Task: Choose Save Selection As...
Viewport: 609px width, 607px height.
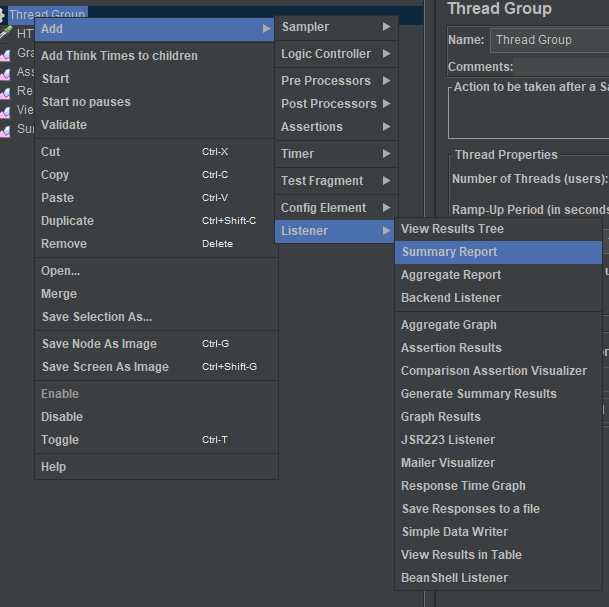Action: pyautogui.click(x=156, y=317)
